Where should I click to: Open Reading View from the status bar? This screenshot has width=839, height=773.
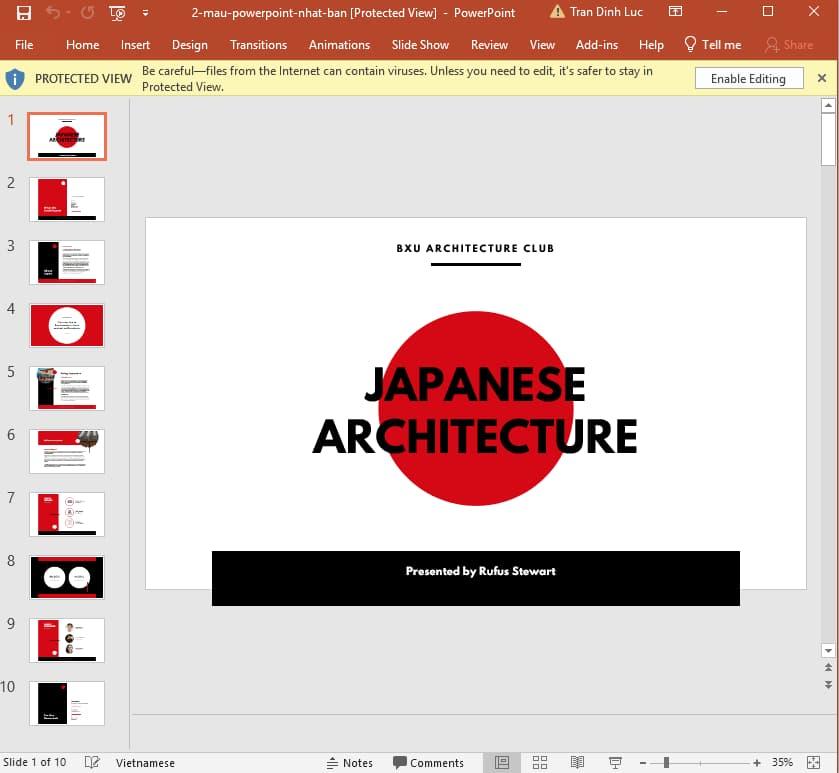click(x=578, y=762)
